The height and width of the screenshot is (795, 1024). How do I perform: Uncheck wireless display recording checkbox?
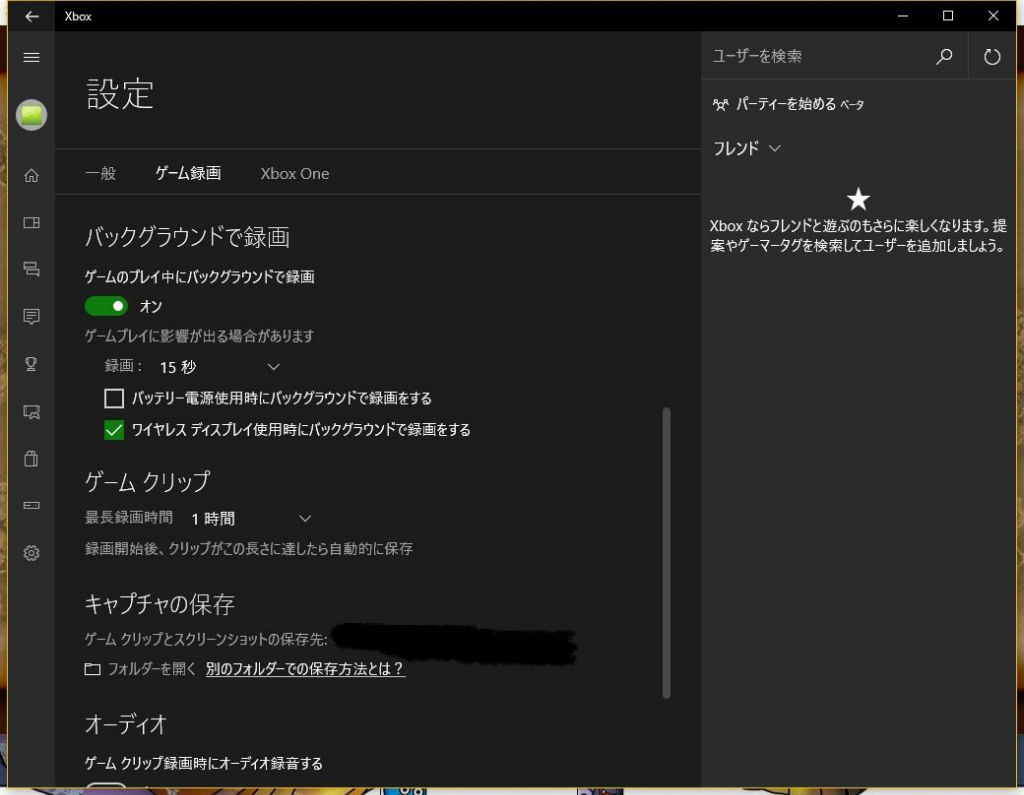[114, 430]
